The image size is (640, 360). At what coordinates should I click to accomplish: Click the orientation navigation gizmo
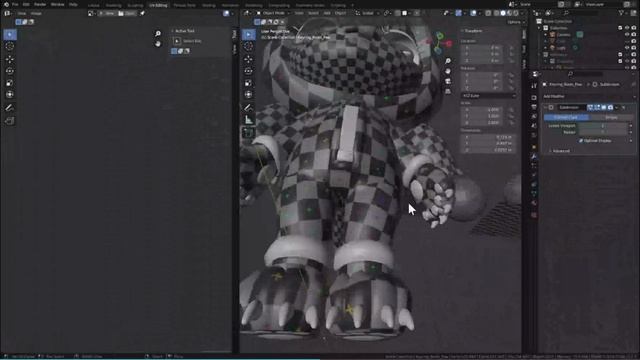(x=440, y=43)
